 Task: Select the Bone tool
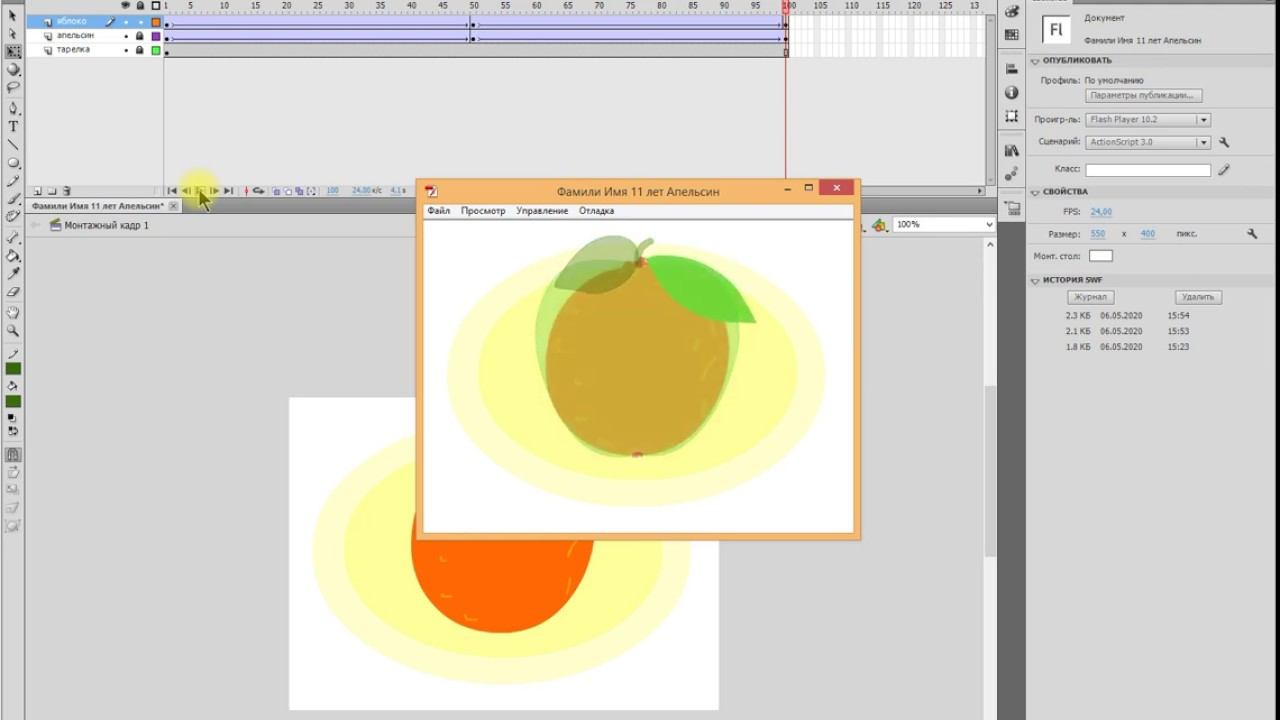pyautogui.click(x=13, y=238)
